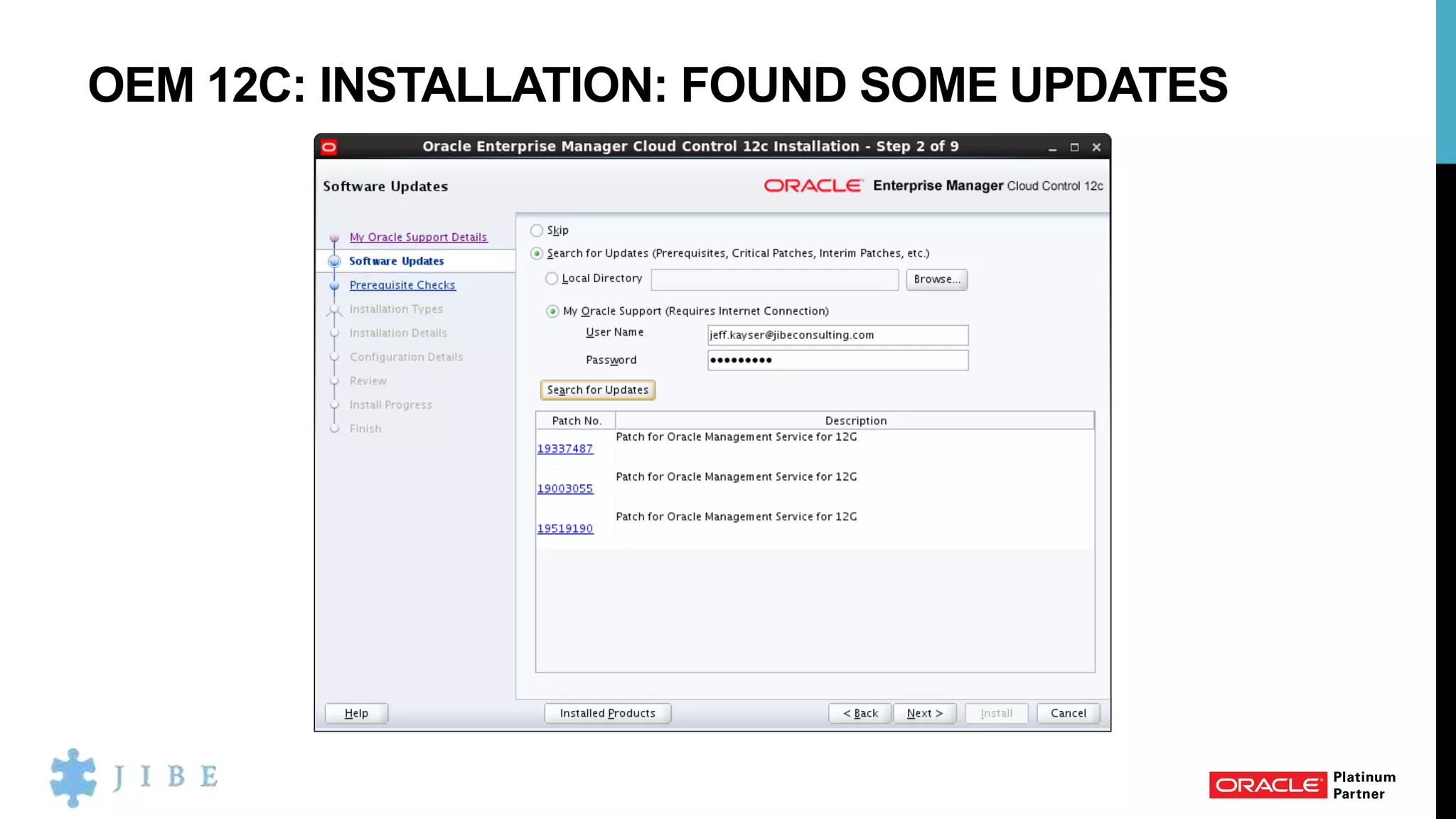Click the Configuration Details step label
The height and width of the screenshot is (819, 1456).
tap(406, 357)
